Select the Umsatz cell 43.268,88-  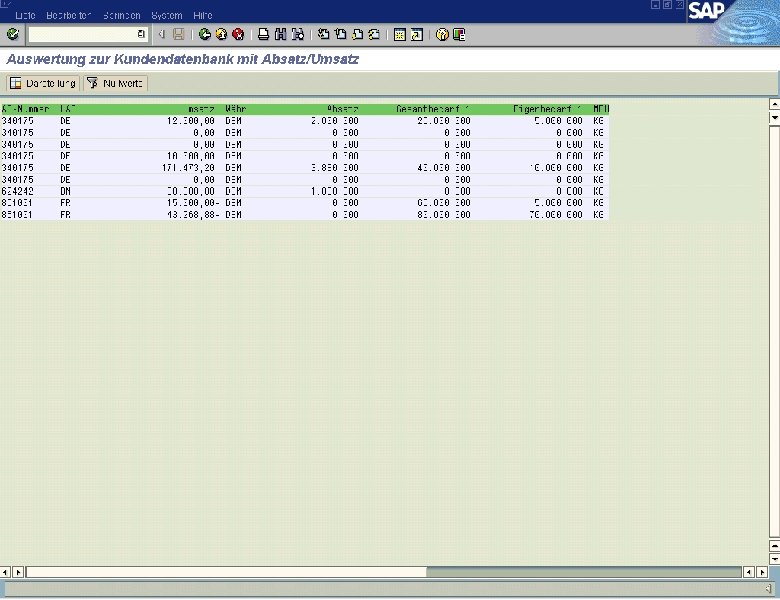pyautogui.click(x=193, y=214)
